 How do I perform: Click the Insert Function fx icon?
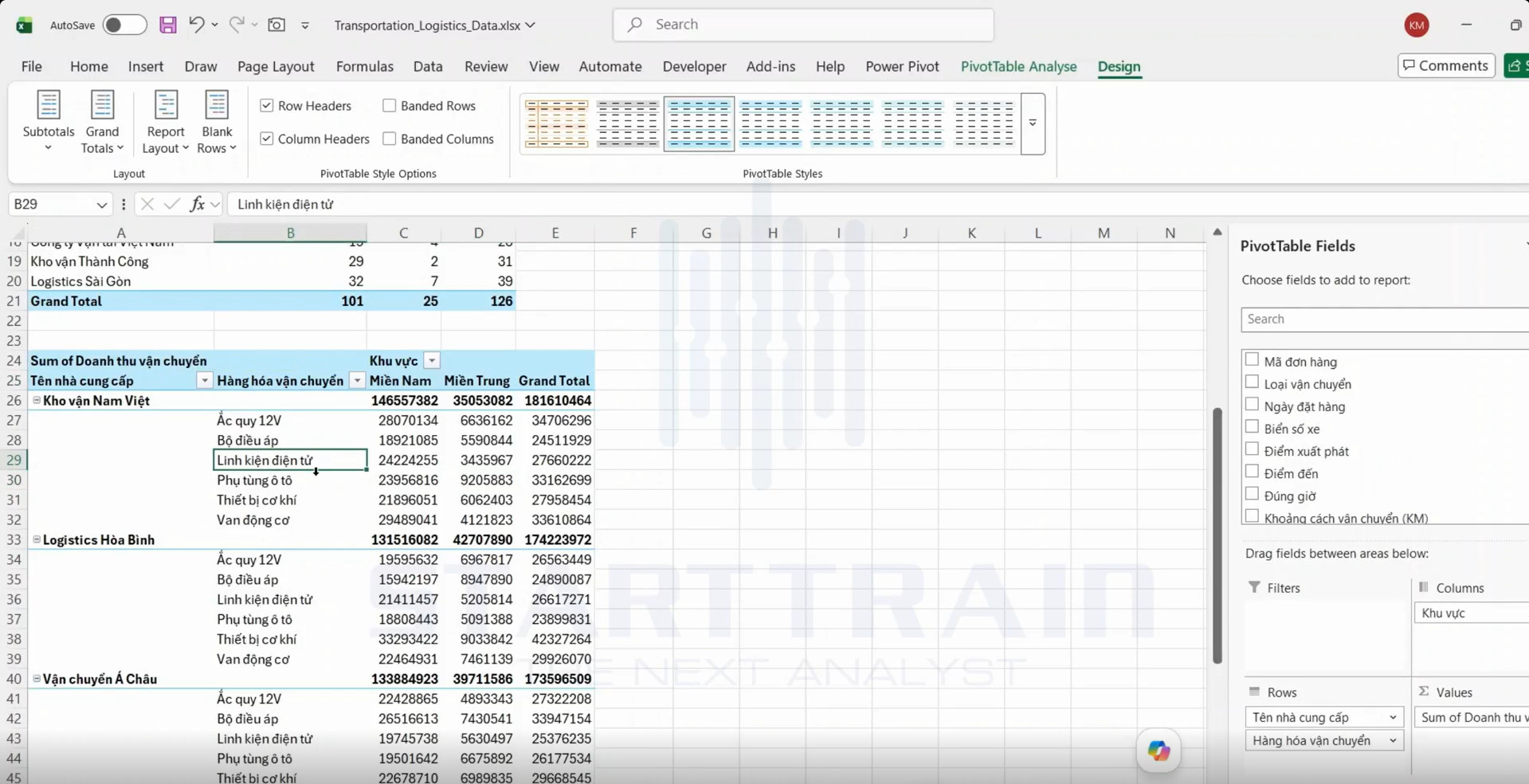click(x=197, y=204)
